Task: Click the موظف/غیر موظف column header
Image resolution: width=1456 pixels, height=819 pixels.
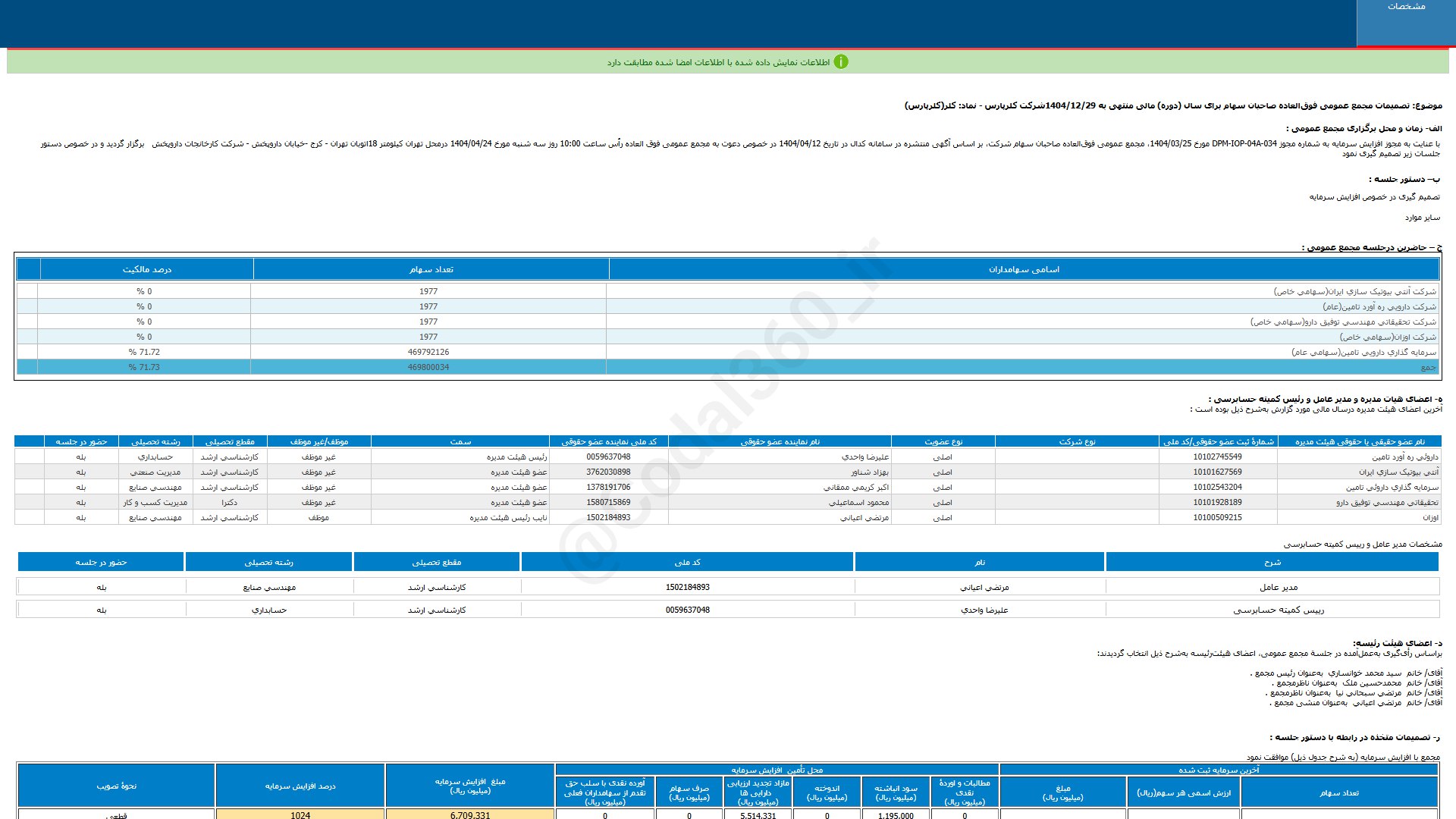Action: (x=319, y=441)
